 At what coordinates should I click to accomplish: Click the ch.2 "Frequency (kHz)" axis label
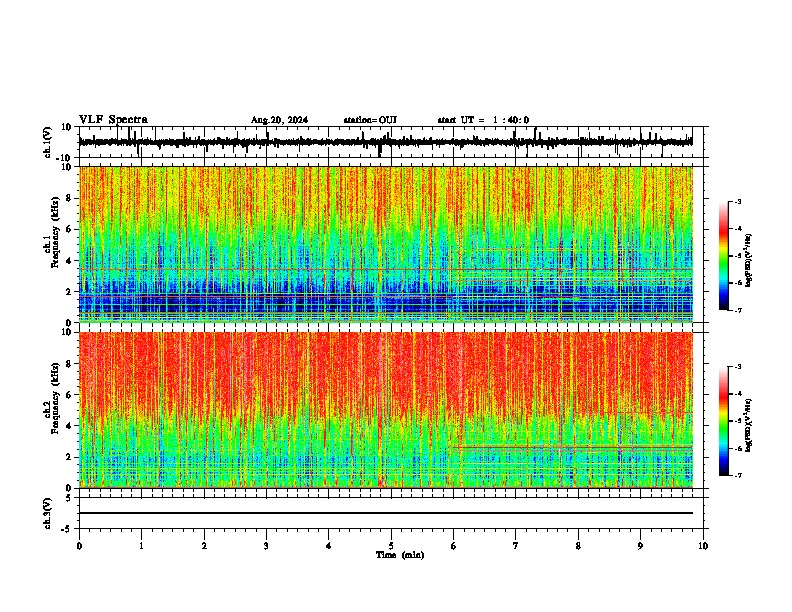coord(55,398)
